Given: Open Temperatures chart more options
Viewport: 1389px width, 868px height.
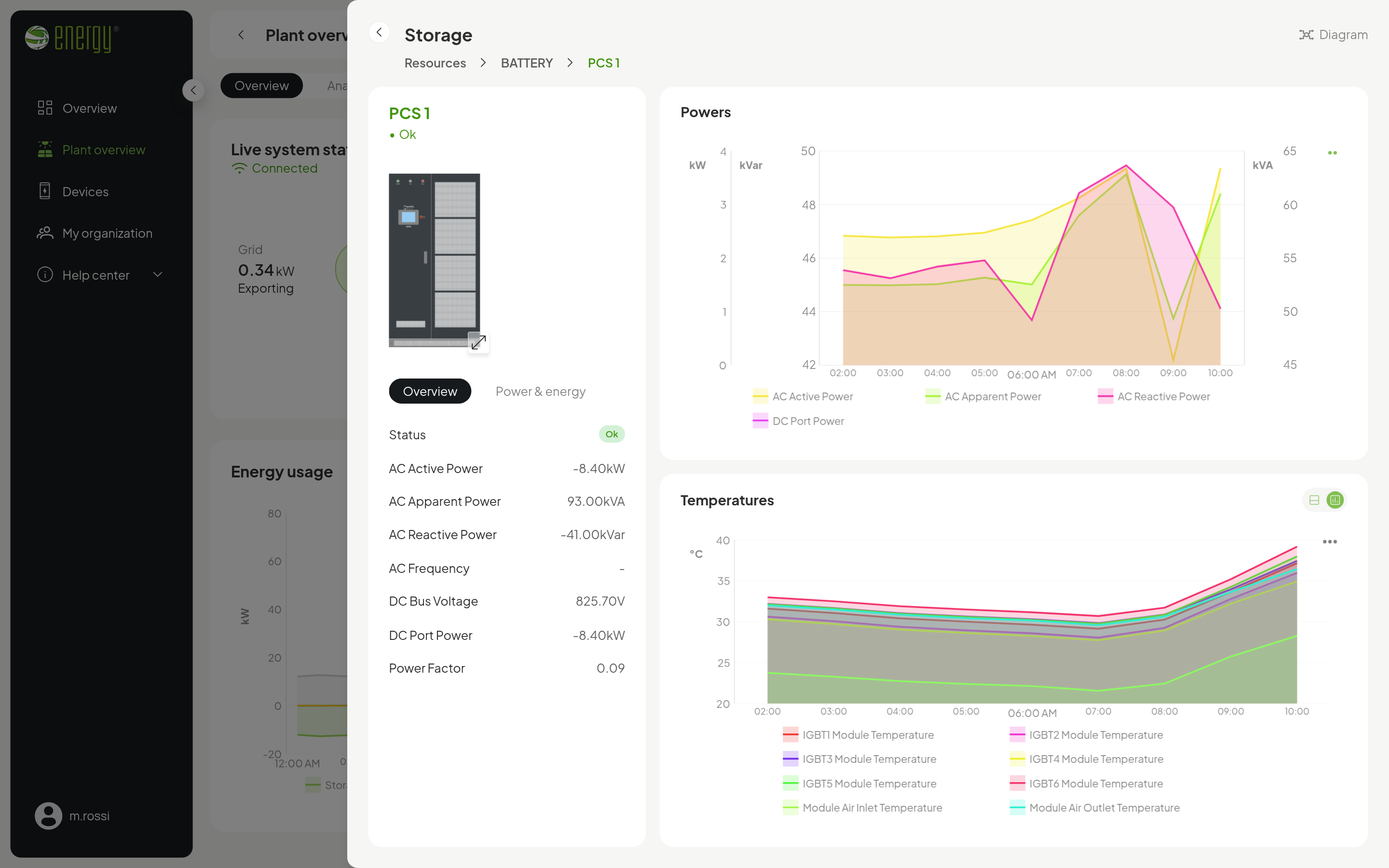Looking at the screenshot, I should (x=1330, y=542).
